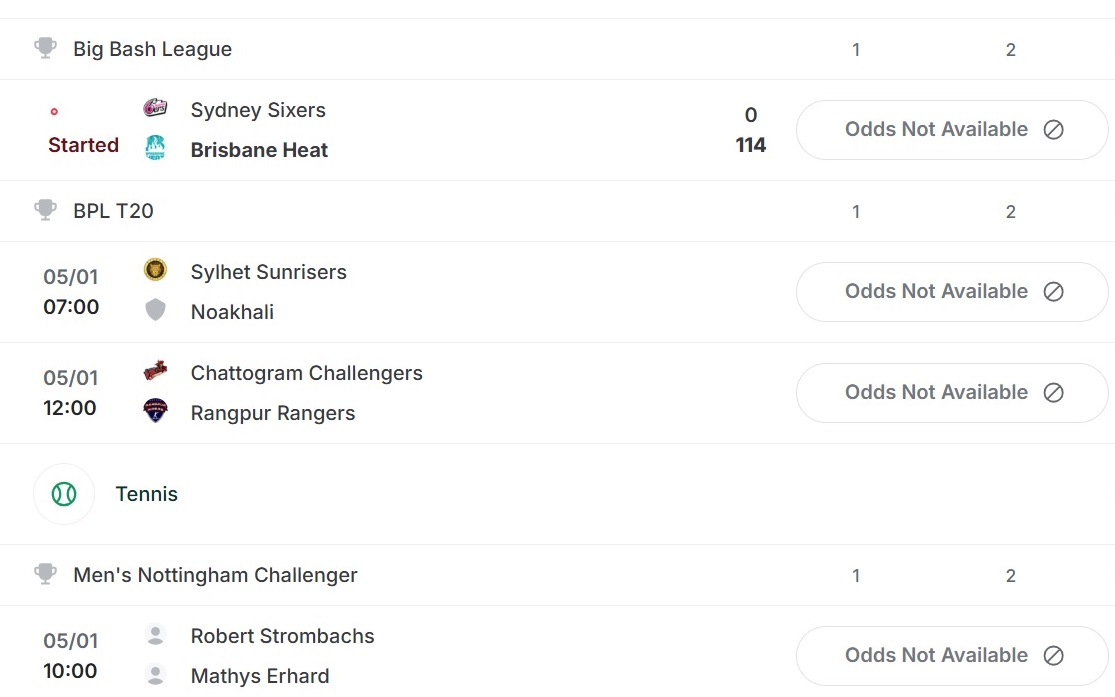Click the Chattogram Challengers team logo
Viewport: 1115px width, 697px height.
pos(155,370)
